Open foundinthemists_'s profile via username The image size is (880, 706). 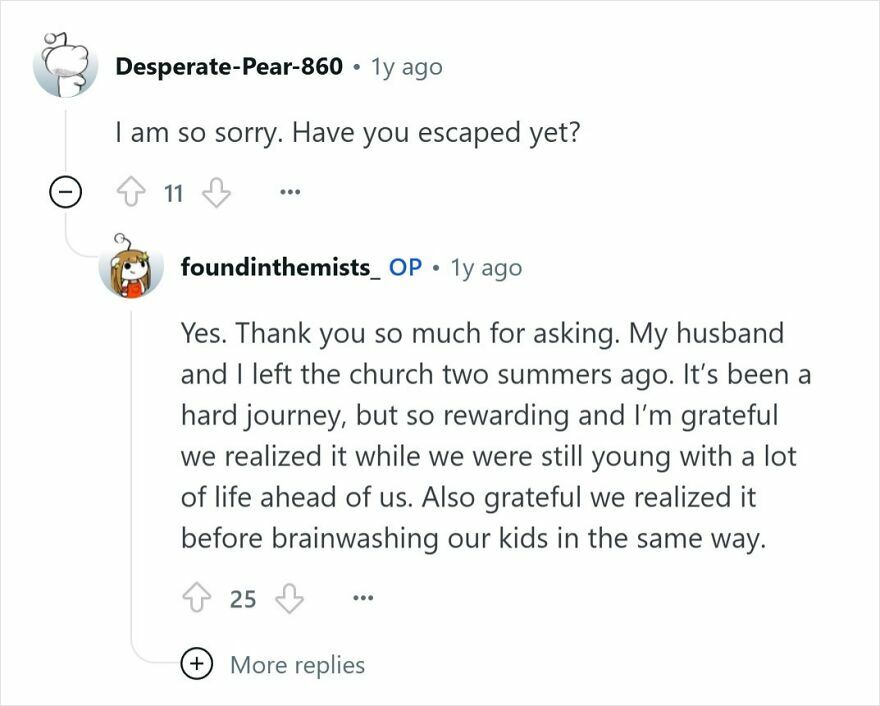click(x=270, y=268)
